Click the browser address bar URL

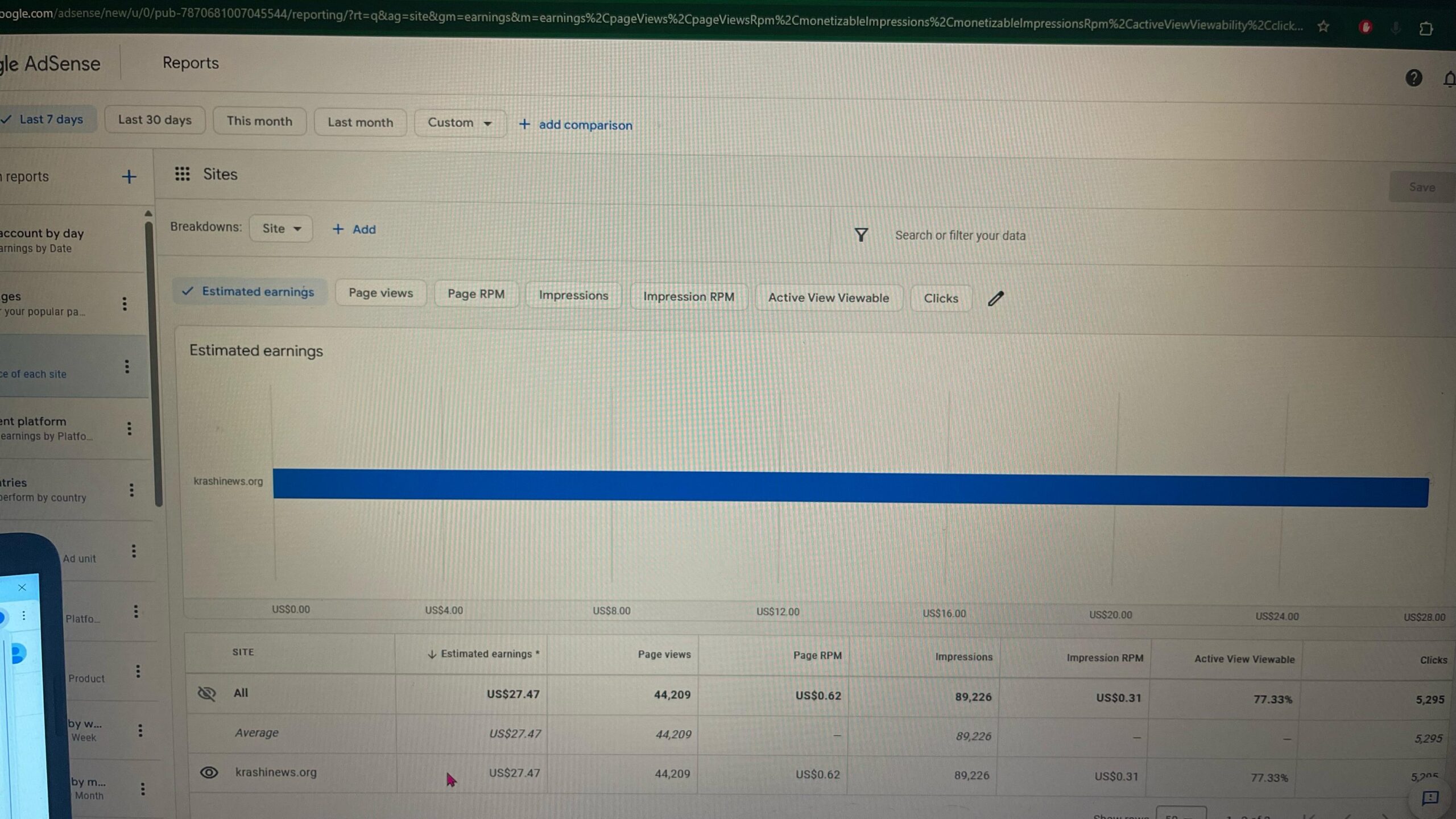651,20
